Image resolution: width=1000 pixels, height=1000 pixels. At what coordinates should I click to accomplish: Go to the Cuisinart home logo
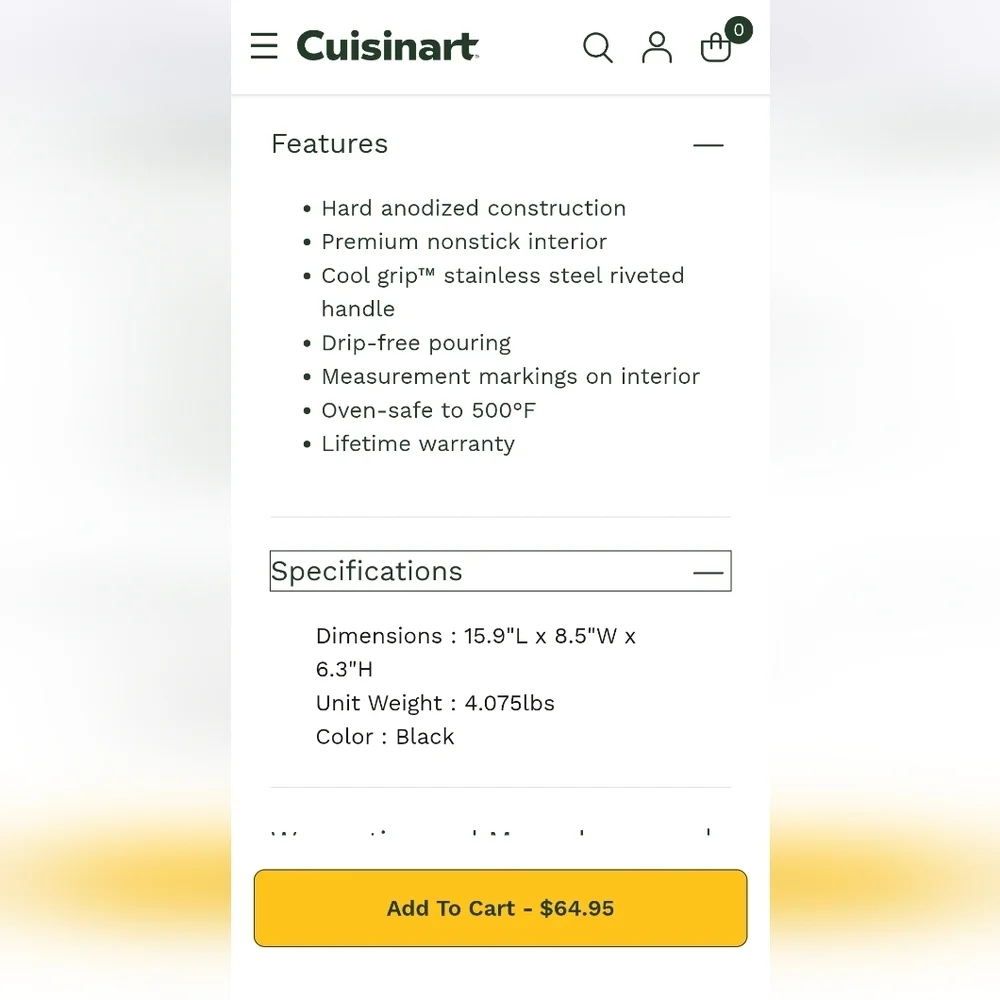388,46
